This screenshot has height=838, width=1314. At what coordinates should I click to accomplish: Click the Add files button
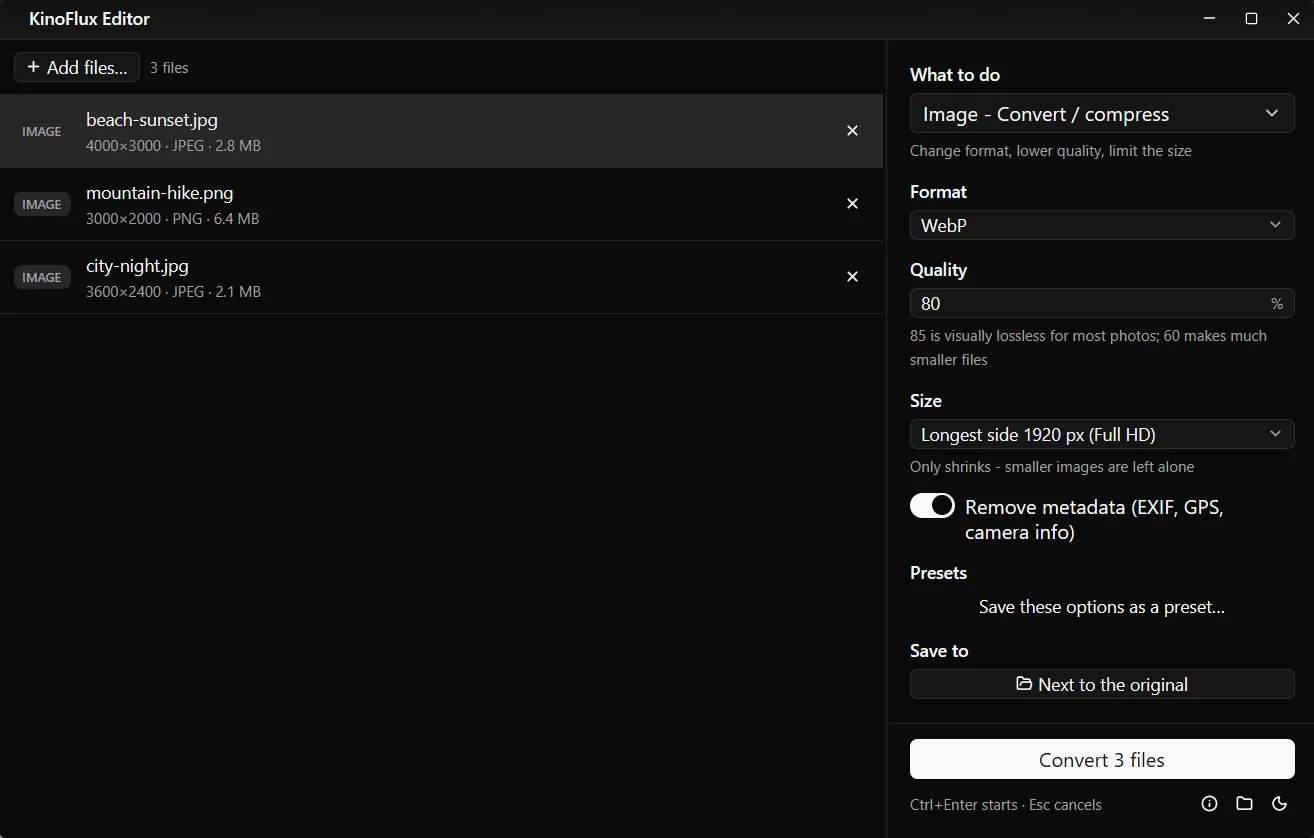tap(77, 67)
